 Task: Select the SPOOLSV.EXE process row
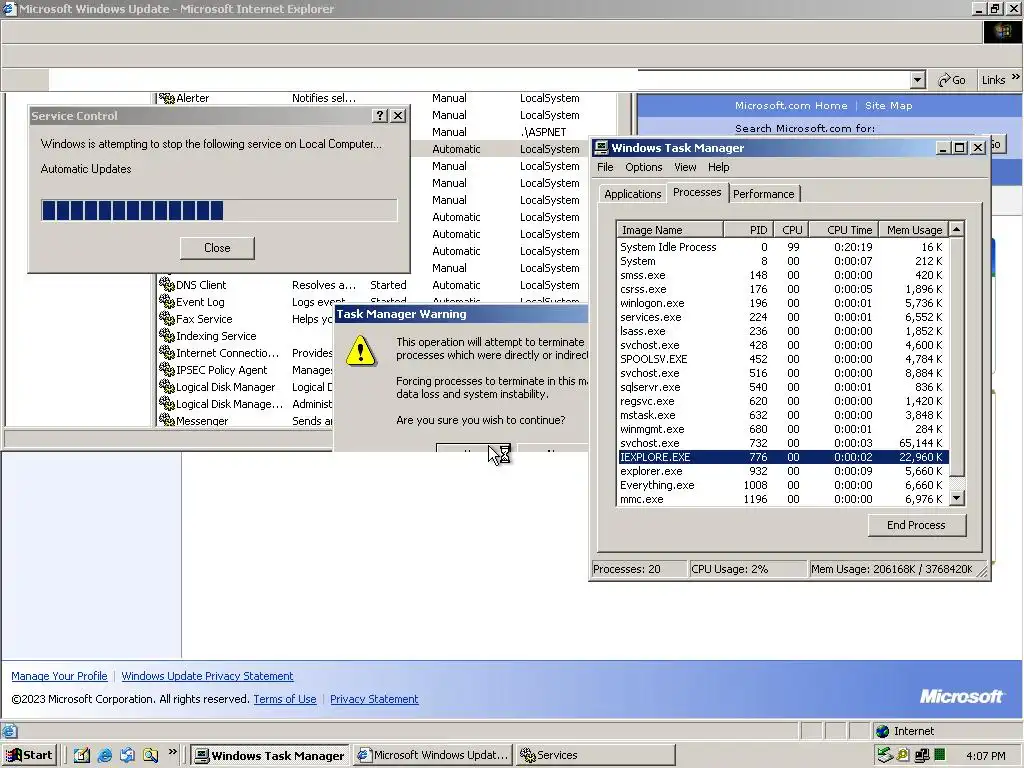pos(783,359)
